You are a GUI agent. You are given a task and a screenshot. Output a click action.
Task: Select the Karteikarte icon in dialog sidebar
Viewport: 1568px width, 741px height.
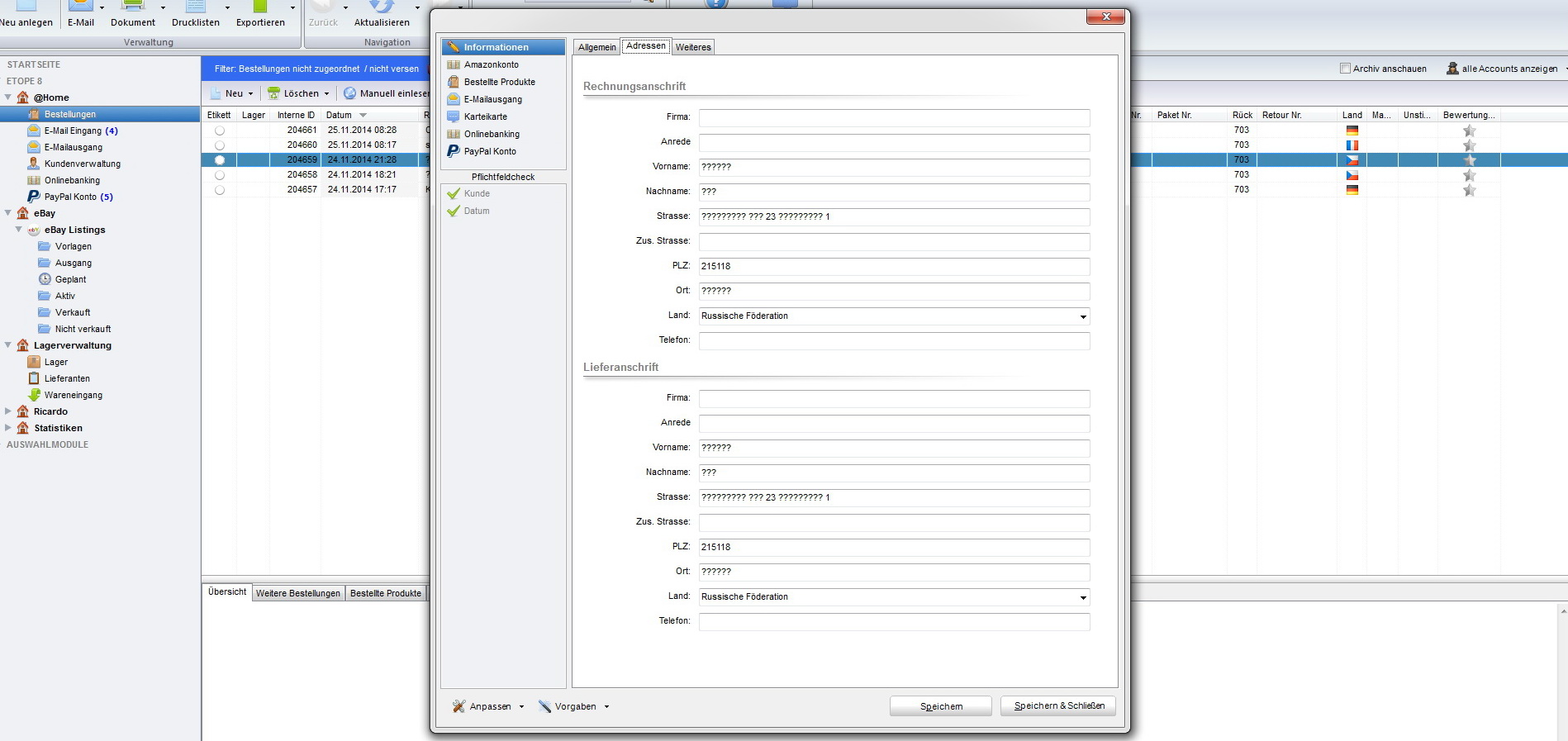click(x=454, y=116)
